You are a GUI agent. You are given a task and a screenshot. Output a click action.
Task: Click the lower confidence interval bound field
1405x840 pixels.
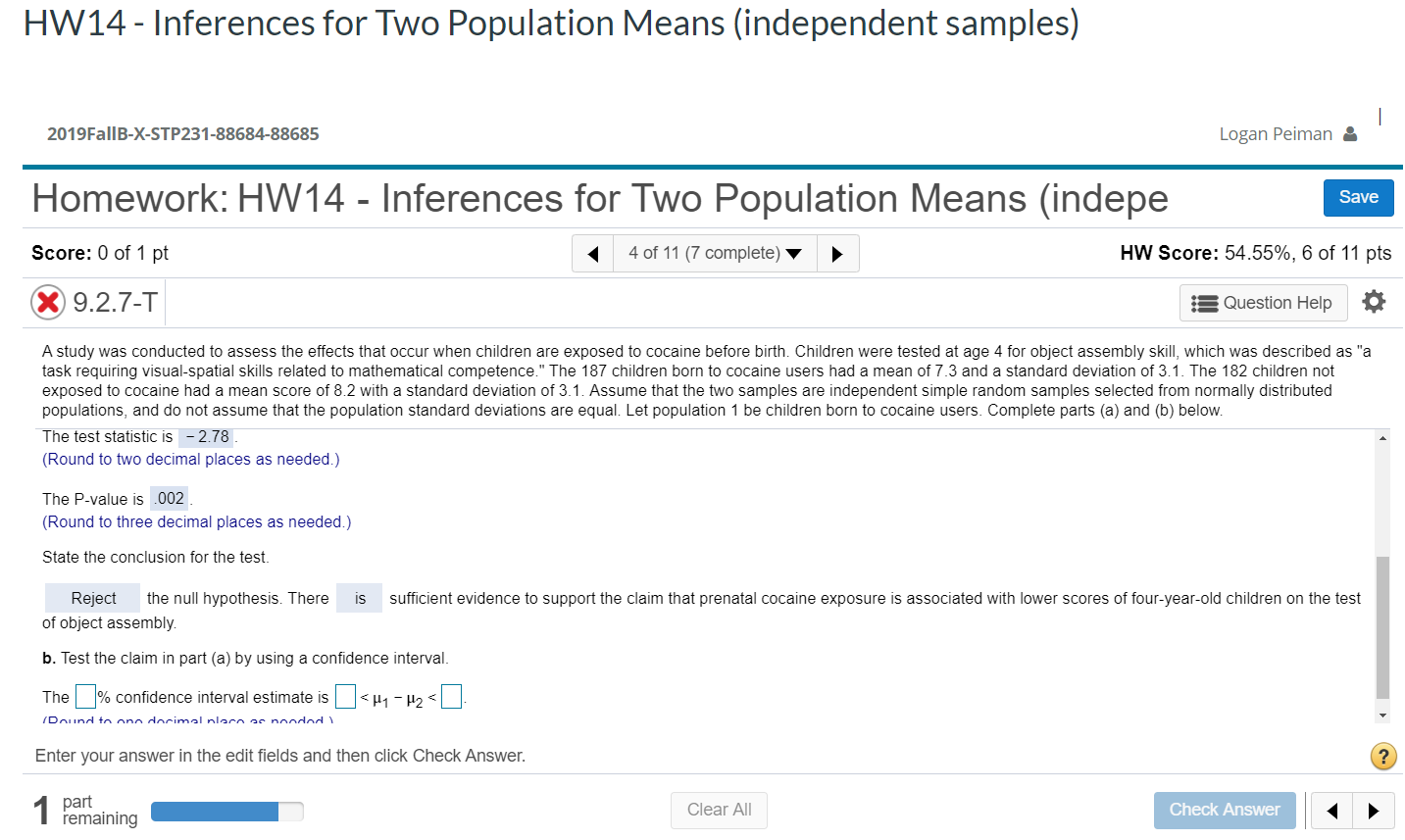(344, 696)
